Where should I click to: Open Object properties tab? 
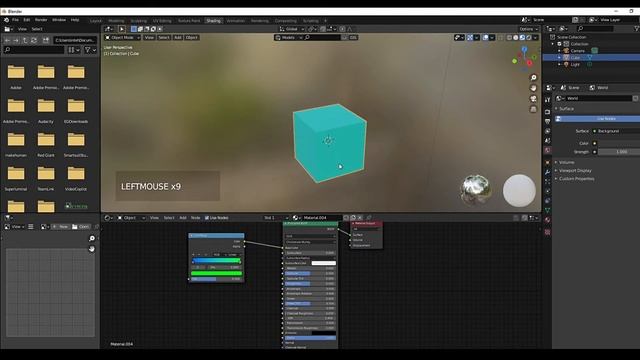tap(547, 162)
